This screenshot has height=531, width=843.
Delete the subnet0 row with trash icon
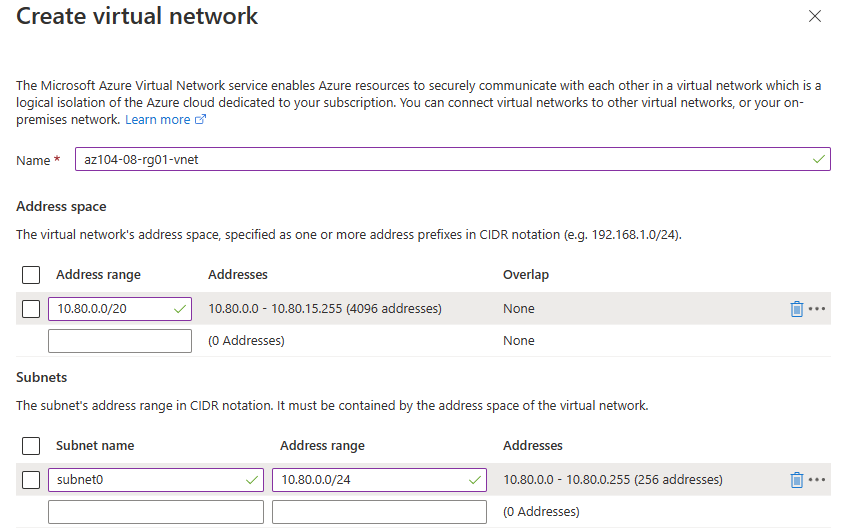click(x=796, y=480)
